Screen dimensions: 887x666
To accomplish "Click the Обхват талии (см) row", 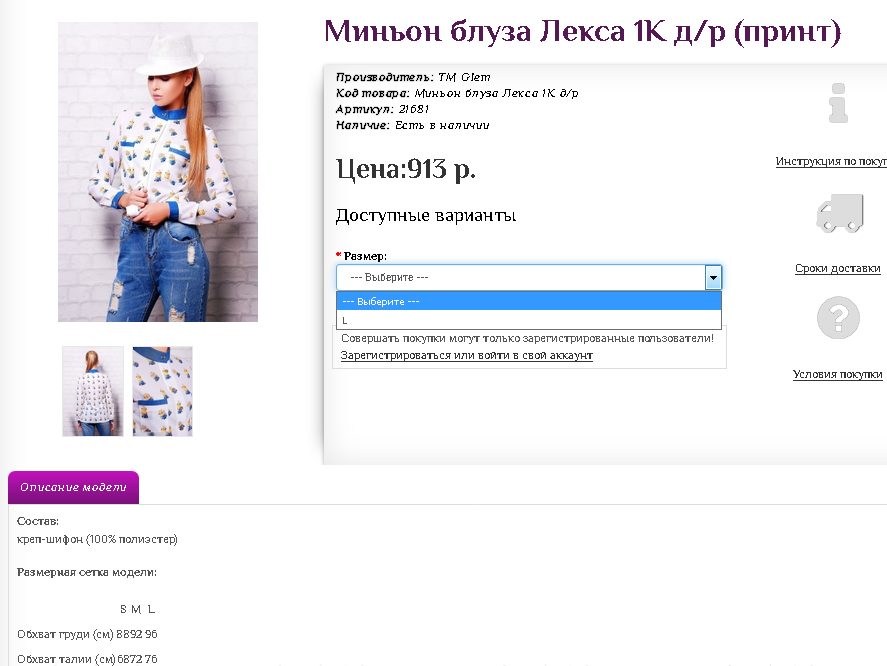I will [x=87, y=659].
